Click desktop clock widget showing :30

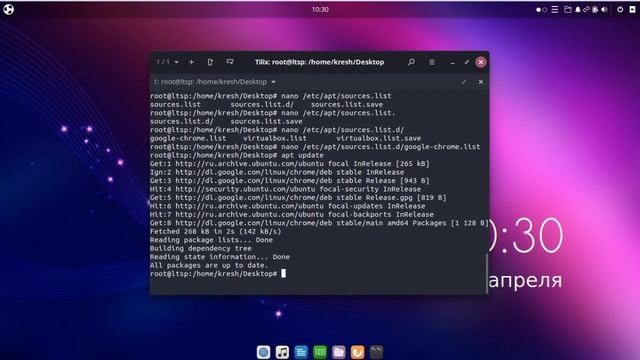(x=526, y=236)
